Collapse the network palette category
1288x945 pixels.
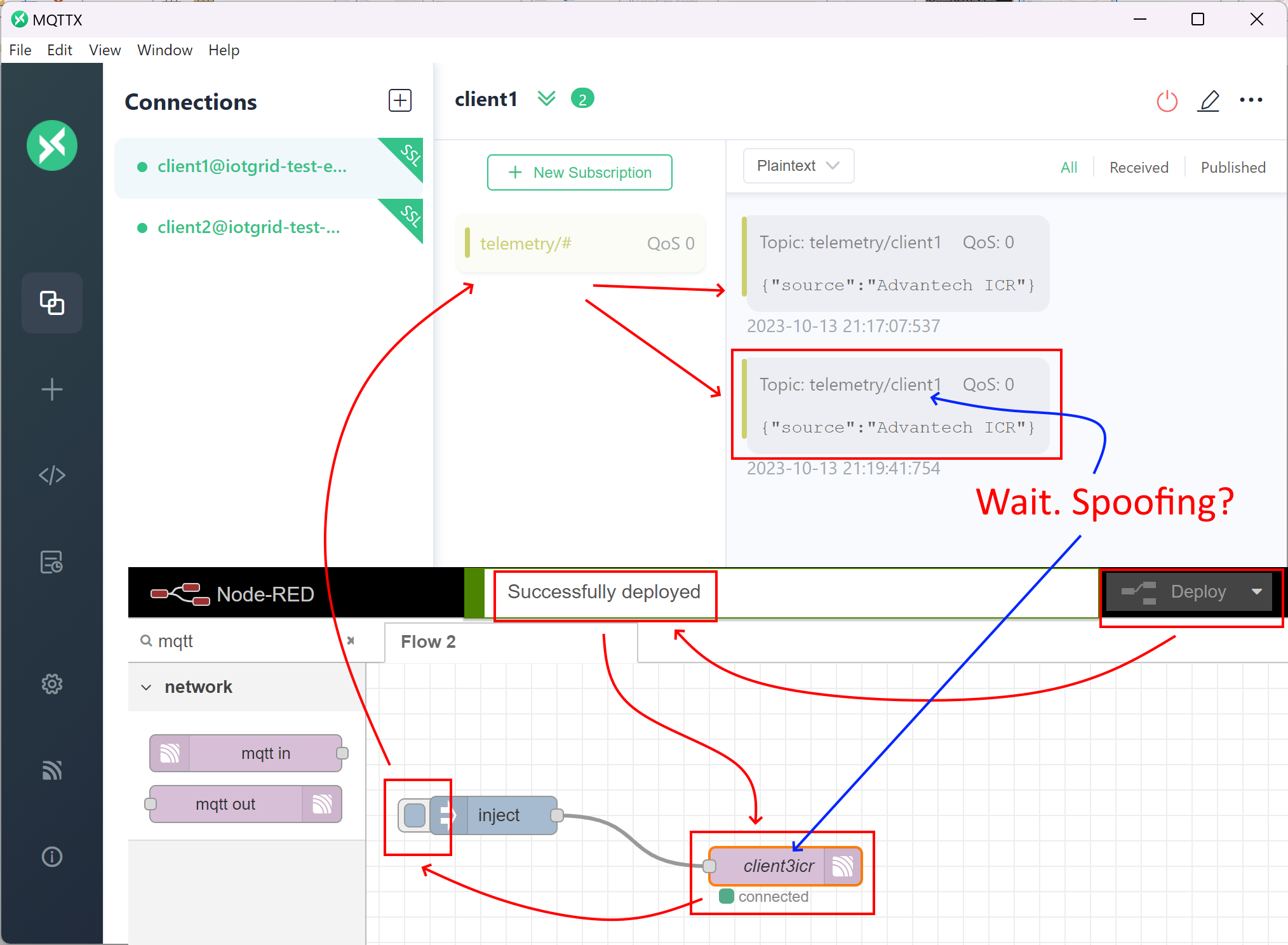coord(147,687)
